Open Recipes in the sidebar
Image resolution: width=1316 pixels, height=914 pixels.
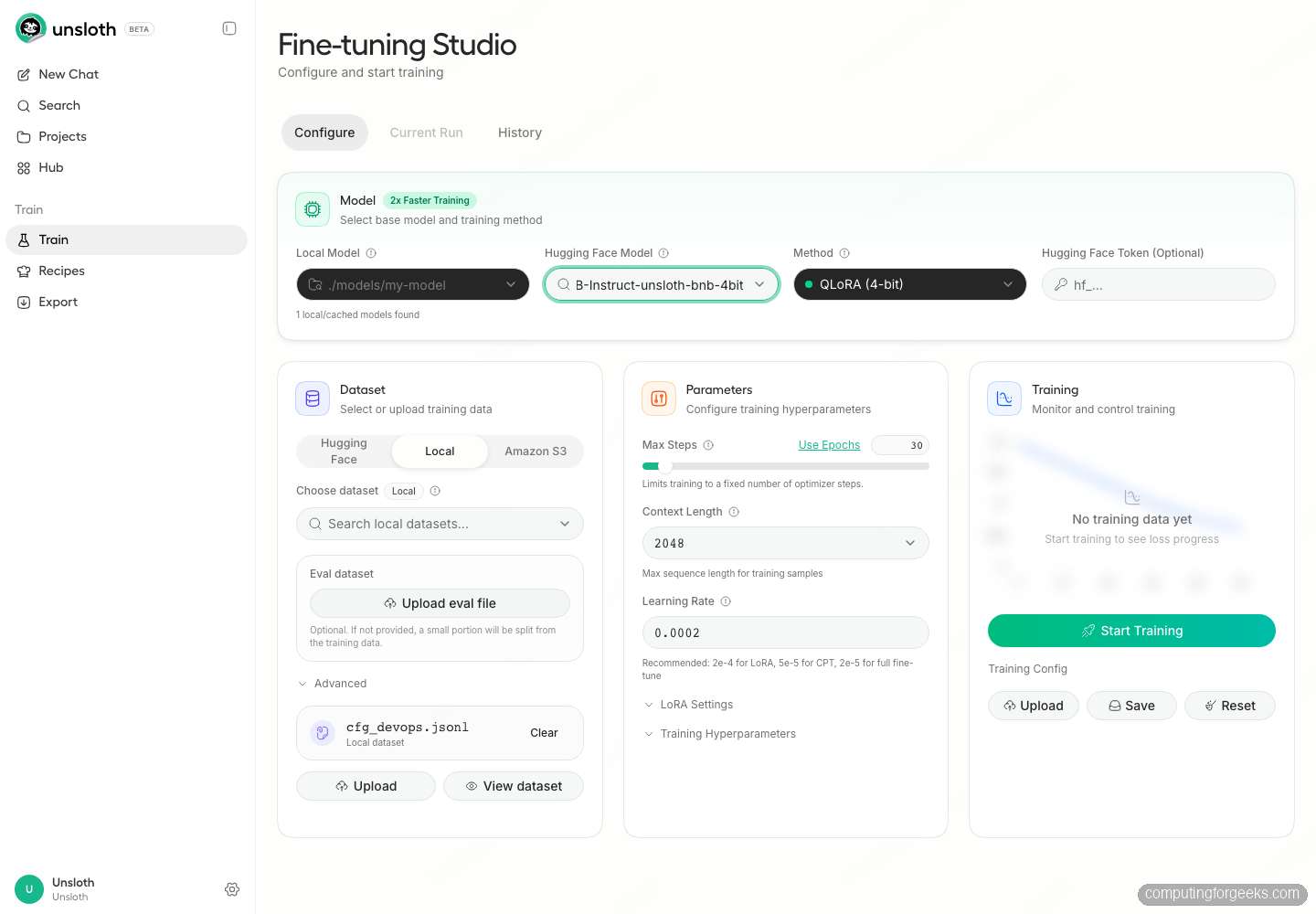pyautogui.click(x=126, y=271)
